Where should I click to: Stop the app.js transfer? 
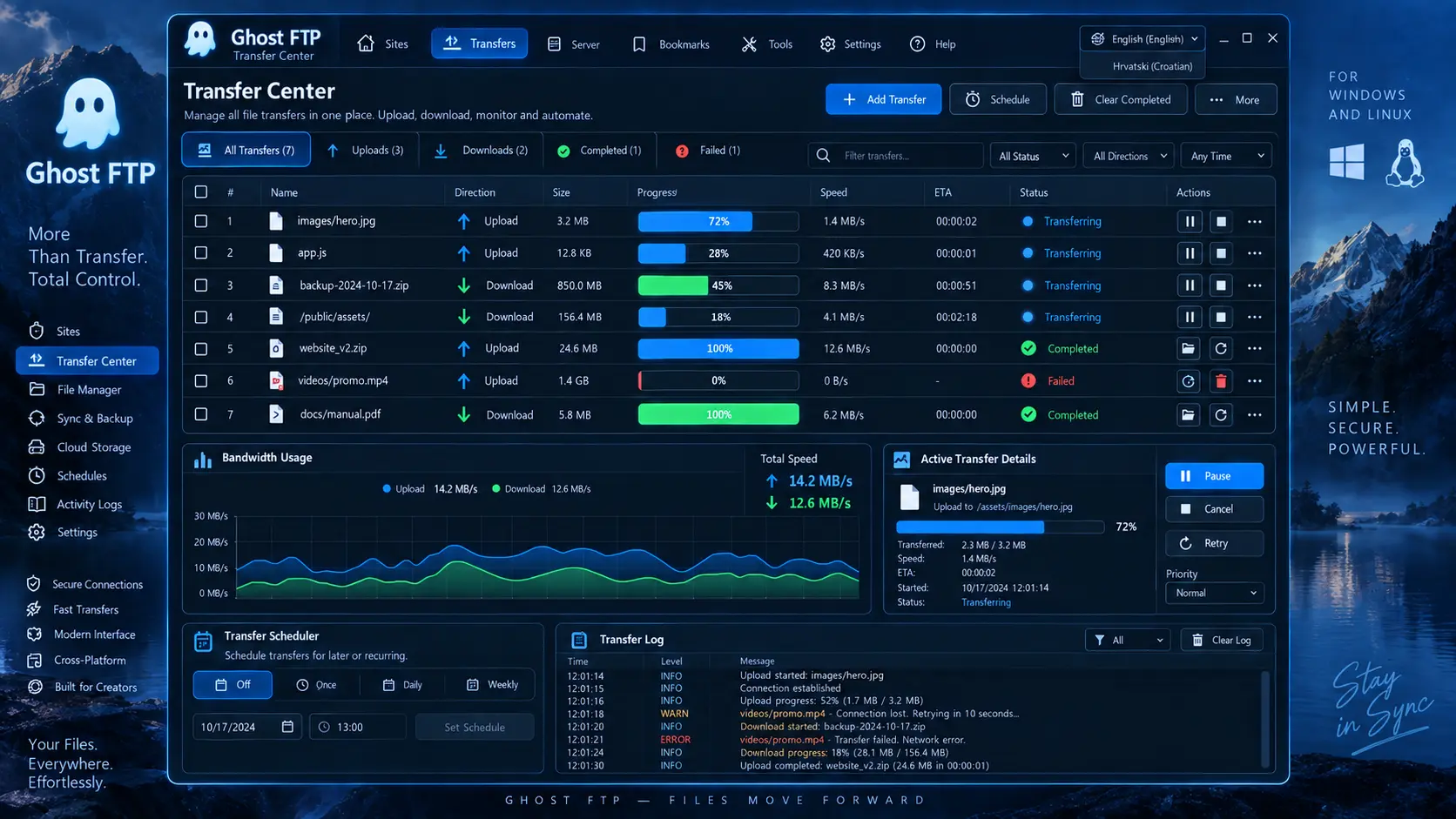[1221, 253]
